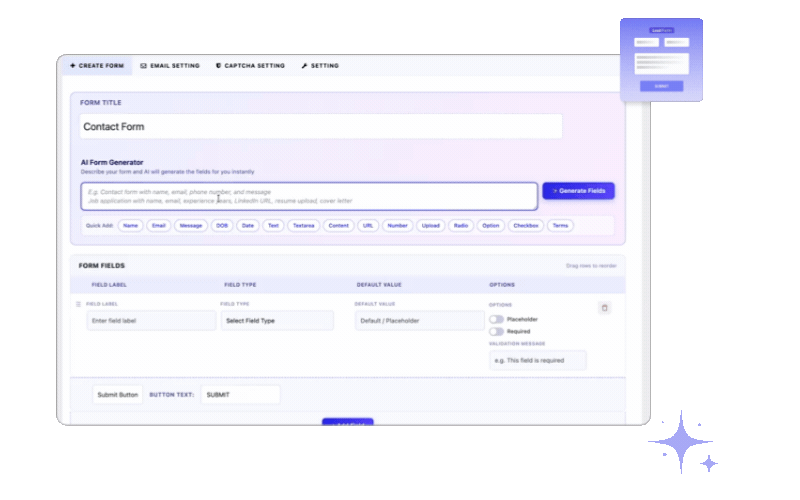This screenshot has width=800, height=500.
Task: Click the drag handle icon of the field row
Action: coord(78,304)
